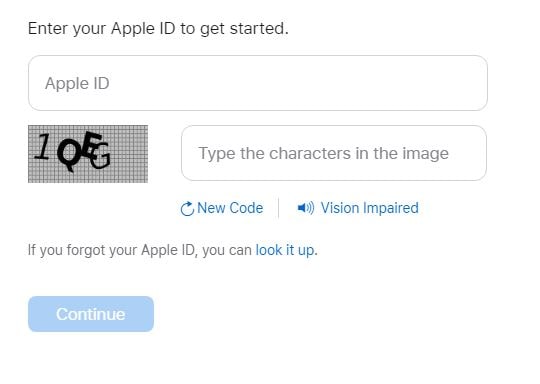Click the word 'Code' beside the refresh icon

[246, 208]
